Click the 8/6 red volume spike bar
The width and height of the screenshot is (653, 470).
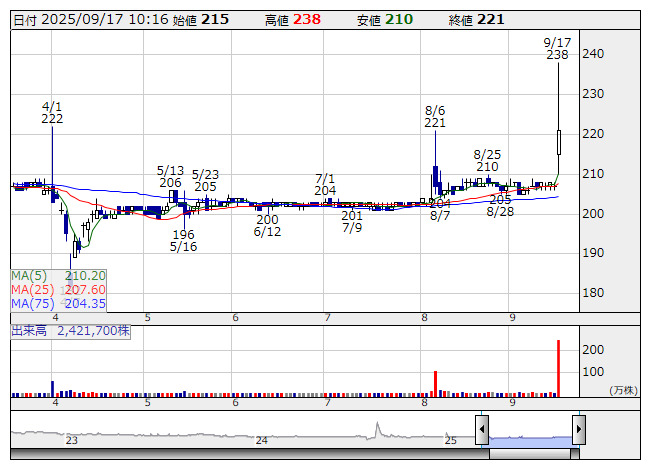[436, 384]
